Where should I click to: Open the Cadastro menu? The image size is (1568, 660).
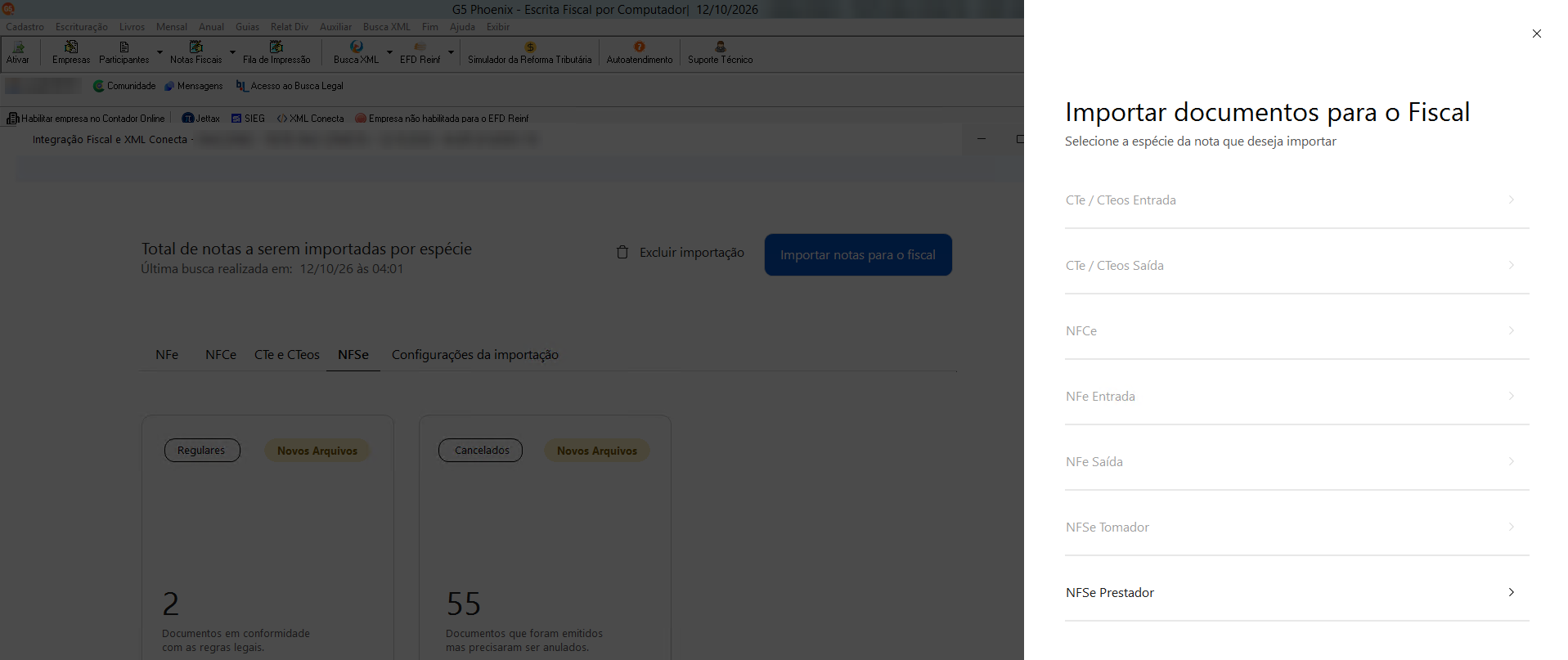click(x=25, y=27)
